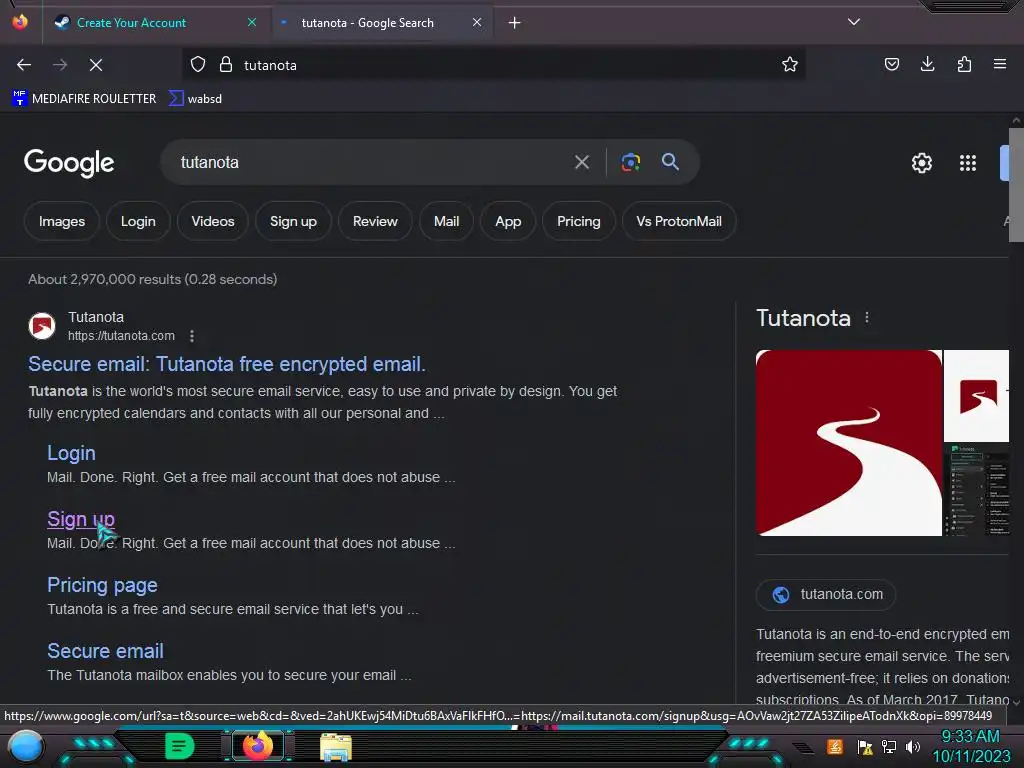The width and height of the screenshot is (1024, 768).
Task: Click the Tutanota app screenshot thumbnail
Action: click(x=977, y=490)
